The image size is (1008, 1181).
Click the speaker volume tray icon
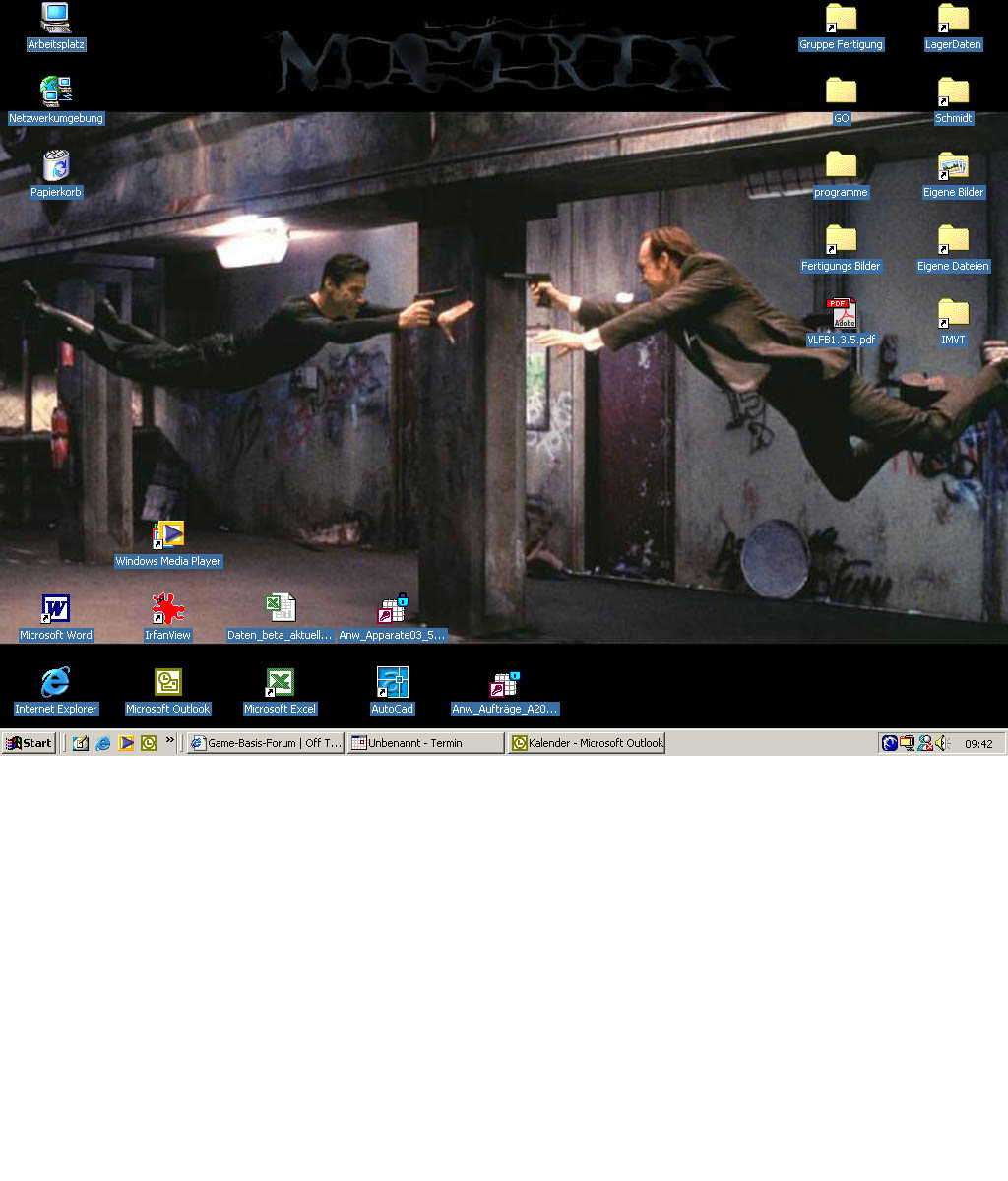pyautogui.click(x=941, y=743)
